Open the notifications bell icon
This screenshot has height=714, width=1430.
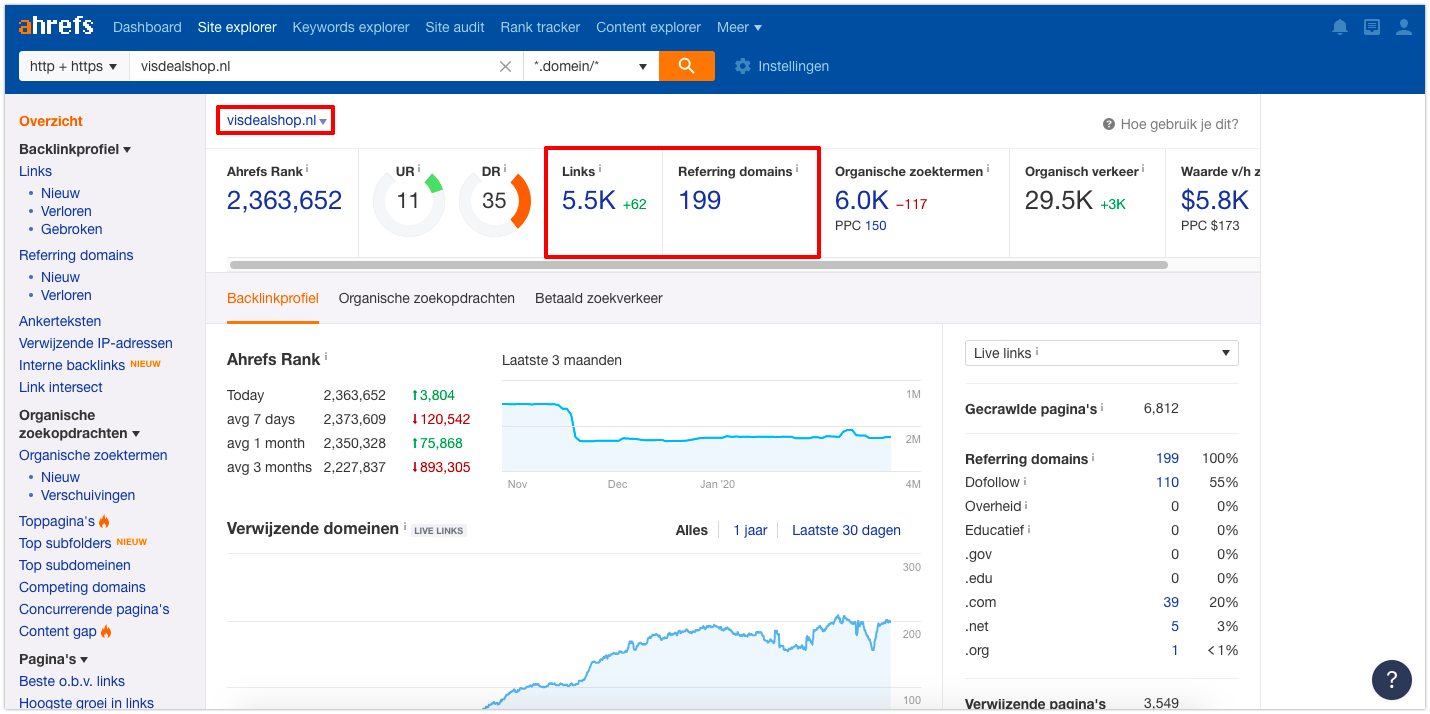[x=1340, y=27]
